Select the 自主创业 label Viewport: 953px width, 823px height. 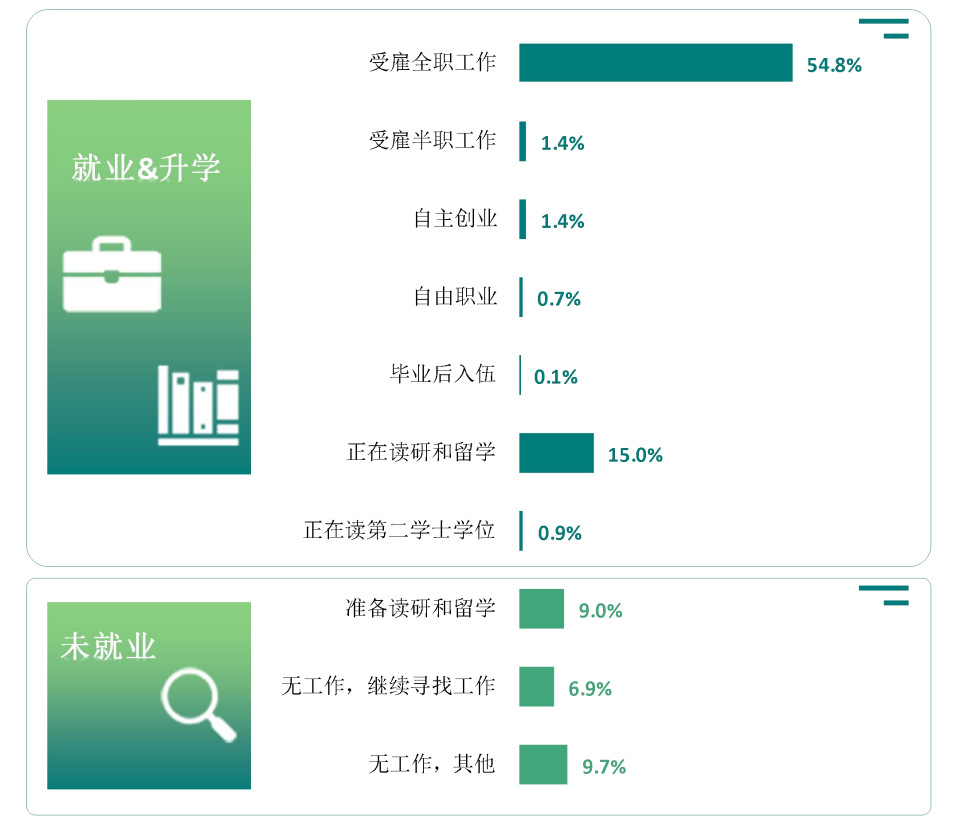(455, 218)
